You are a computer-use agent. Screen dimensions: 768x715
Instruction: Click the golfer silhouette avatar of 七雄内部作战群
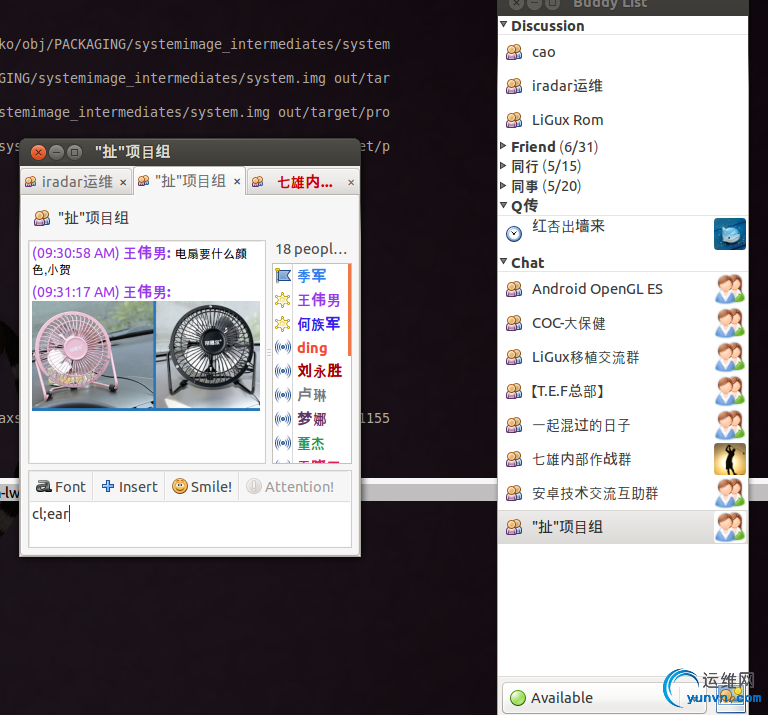[730, 459]
